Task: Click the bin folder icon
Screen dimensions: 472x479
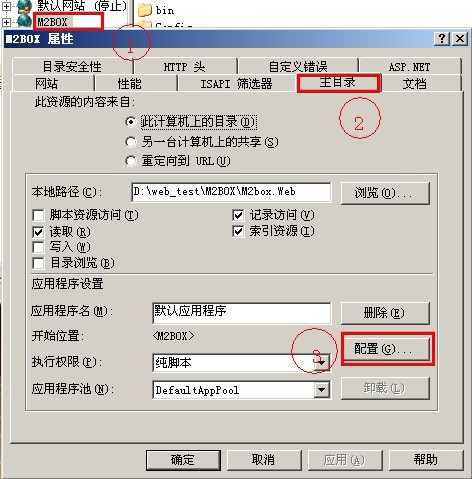Action: [x=145, y=10]
